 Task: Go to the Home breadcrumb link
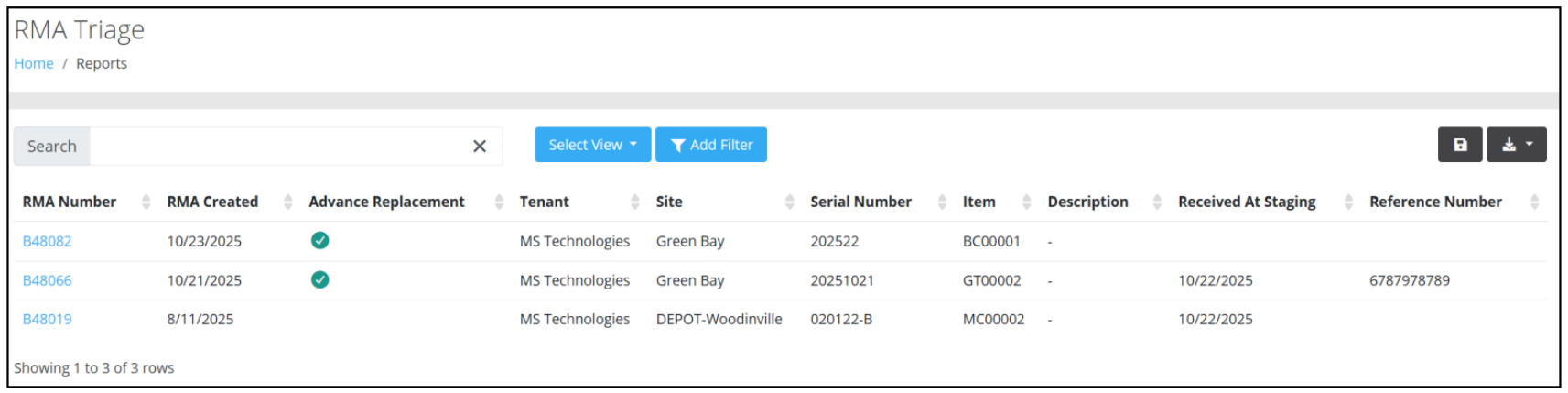pyautogui.click(x=34, y=63)
